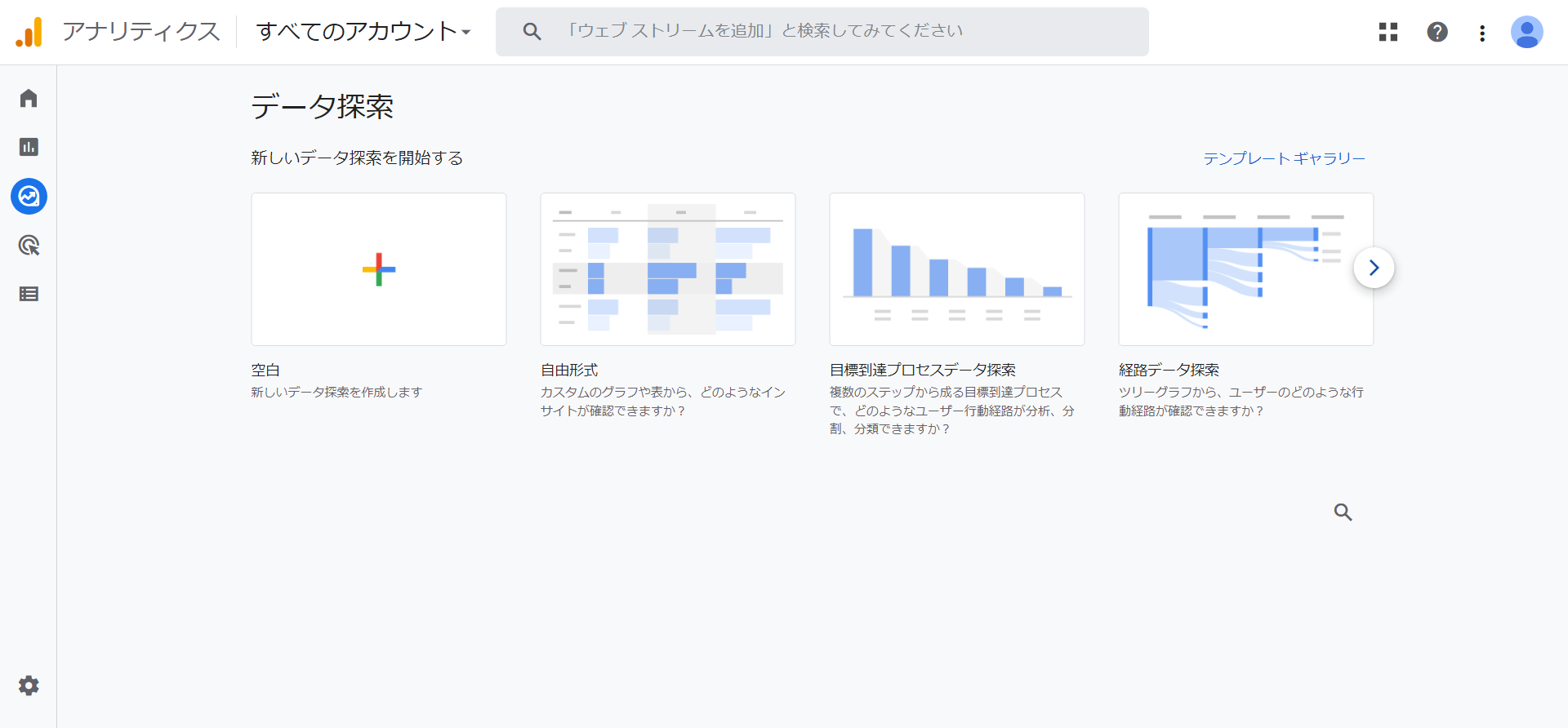This screenshot has height=728, width=1568.
Task: Open the Google apps grid icon
Action: pyautogui.click(x=1388, y=32)
